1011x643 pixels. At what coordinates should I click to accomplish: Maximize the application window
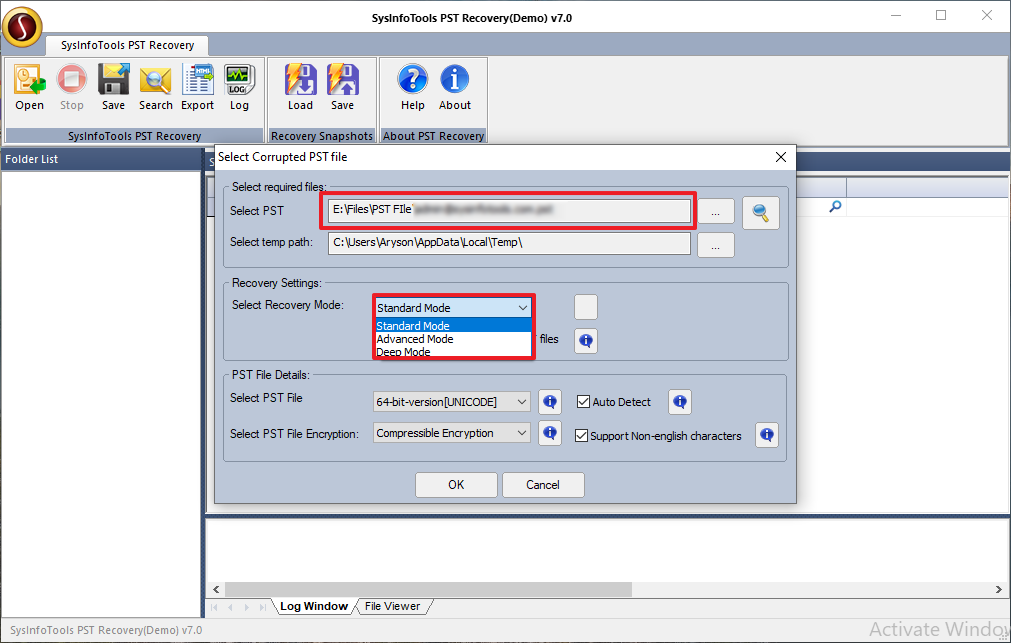click(941, 15)
